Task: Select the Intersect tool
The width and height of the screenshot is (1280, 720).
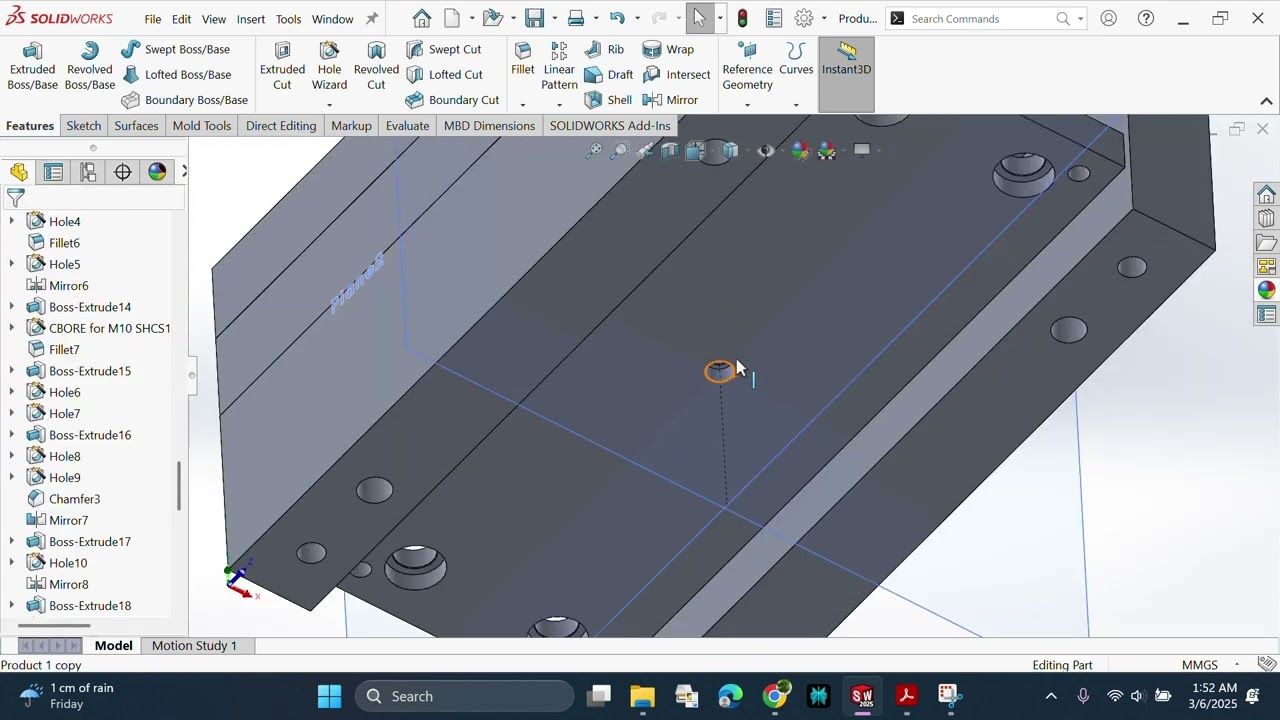Action: [x=676, y=74]
